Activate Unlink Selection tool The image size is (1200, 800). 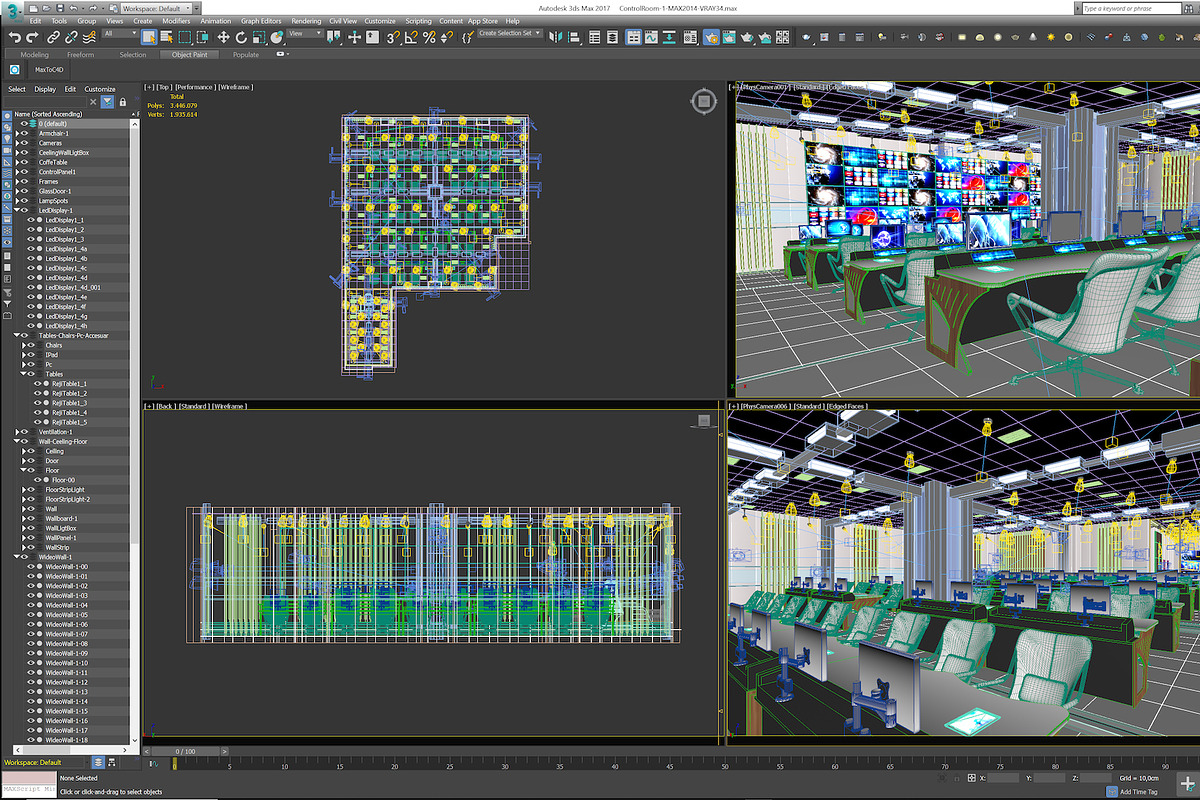click(x=71, y=37)
